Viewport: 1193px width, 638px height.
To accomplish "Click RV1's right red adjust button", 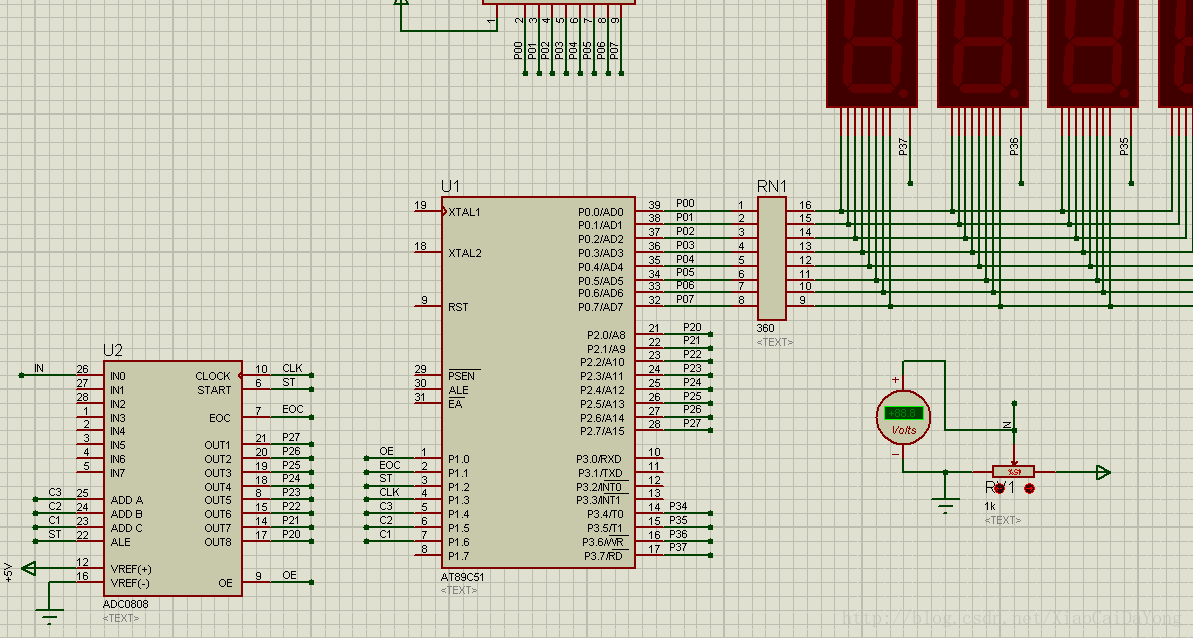I will click(x=1029, y=488).
